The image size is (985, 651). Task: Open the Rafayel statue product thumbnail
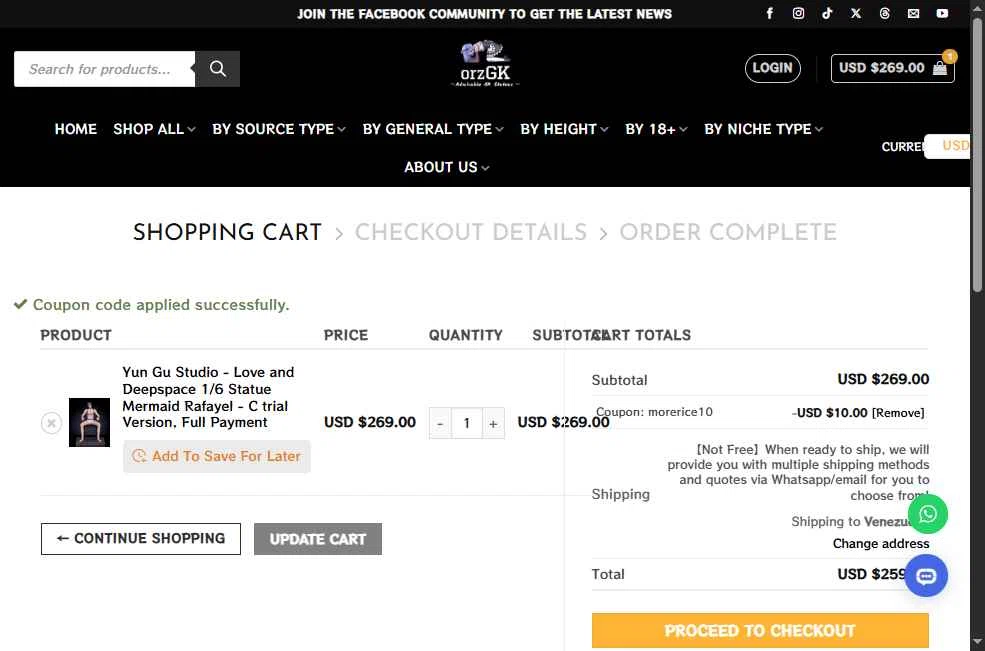pyautogui.click(x=89, y=422)
